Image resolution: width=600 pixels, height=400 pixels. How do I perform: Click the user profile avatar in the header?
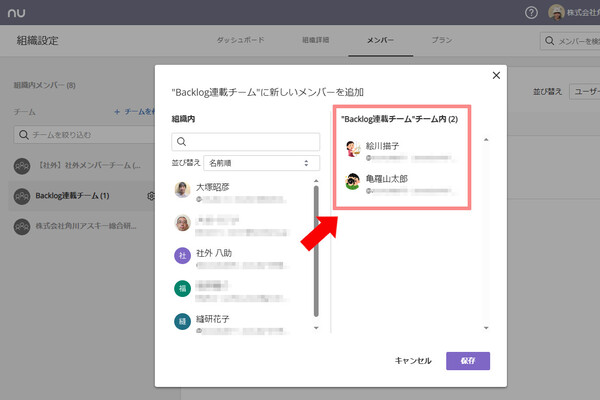tap(556, 13)
